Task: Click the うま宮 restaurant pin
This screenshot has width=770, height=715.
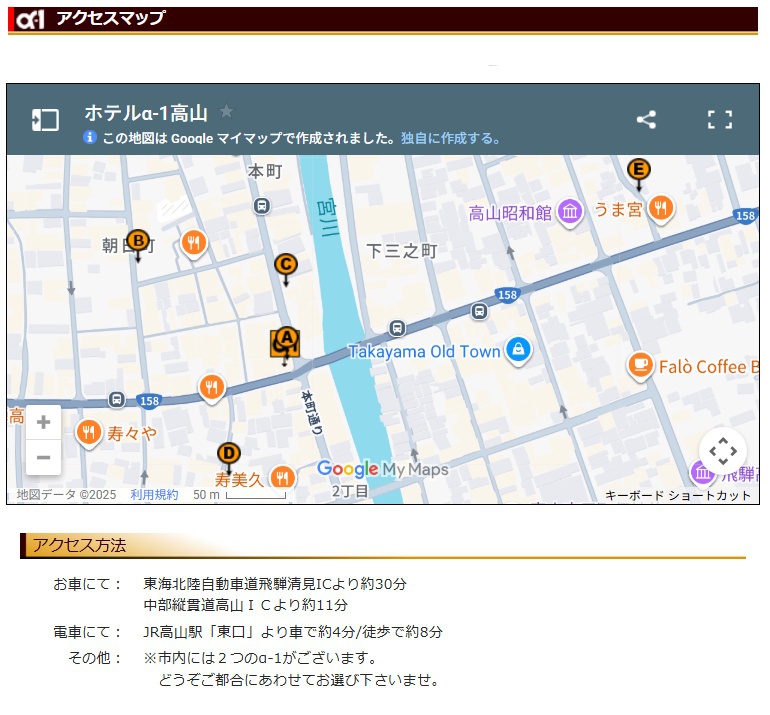Action: 660,208
